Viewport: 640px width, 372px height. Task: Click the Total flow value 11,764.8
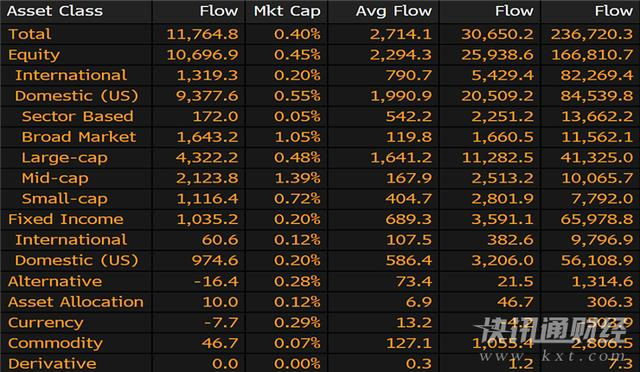pyautogui.click(x=202, y=34)
